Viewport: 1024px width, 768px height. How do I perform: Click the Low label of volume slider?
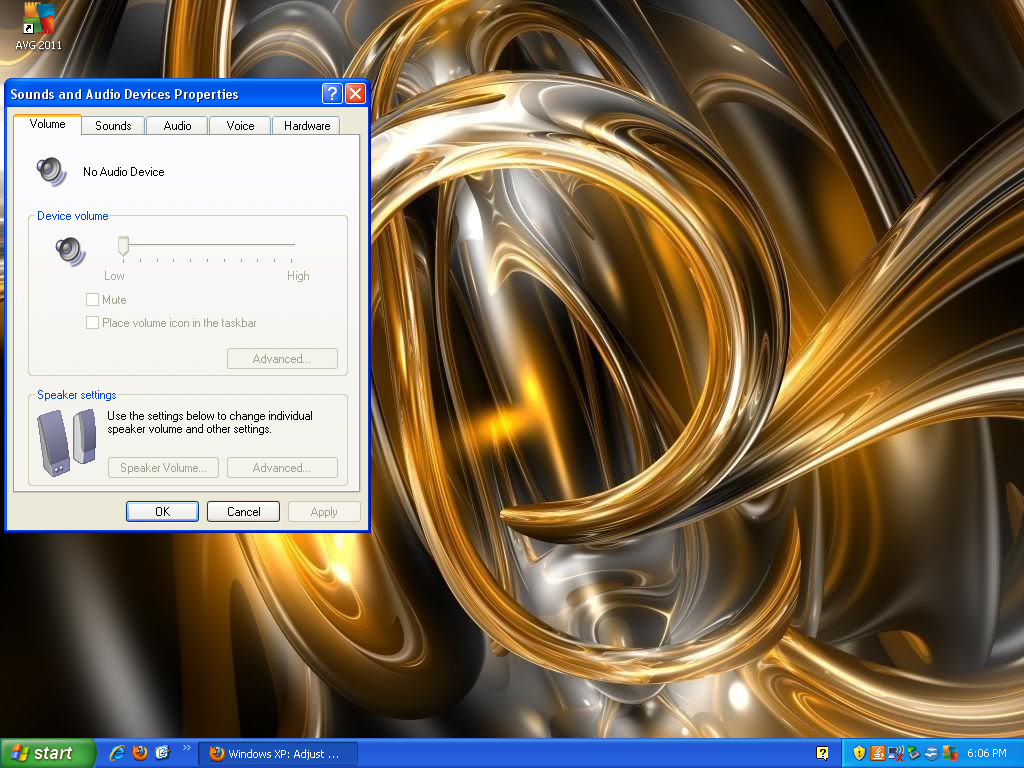pos(114,276)
